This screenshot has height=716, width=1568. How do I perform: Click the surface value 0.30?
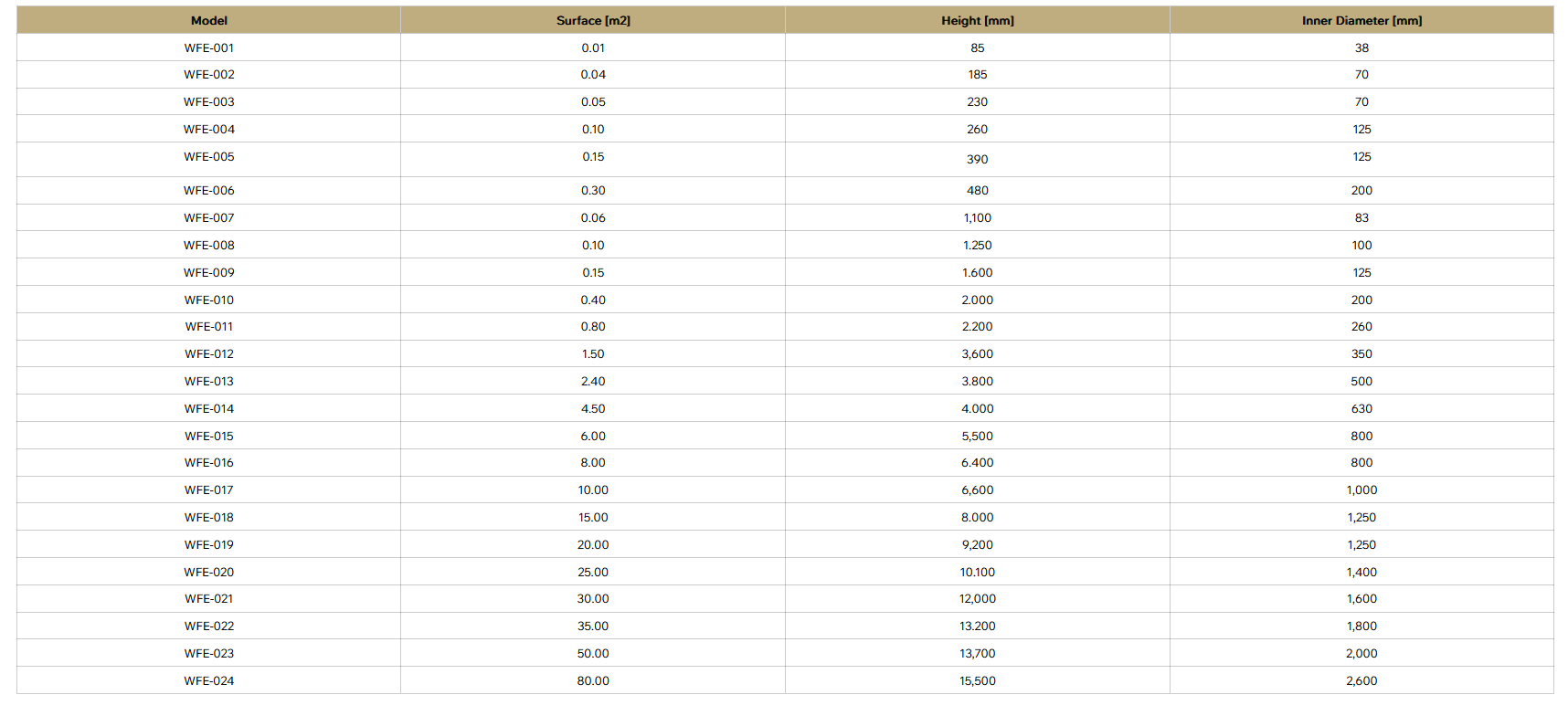pyautogui.click(x=593, y=191)
